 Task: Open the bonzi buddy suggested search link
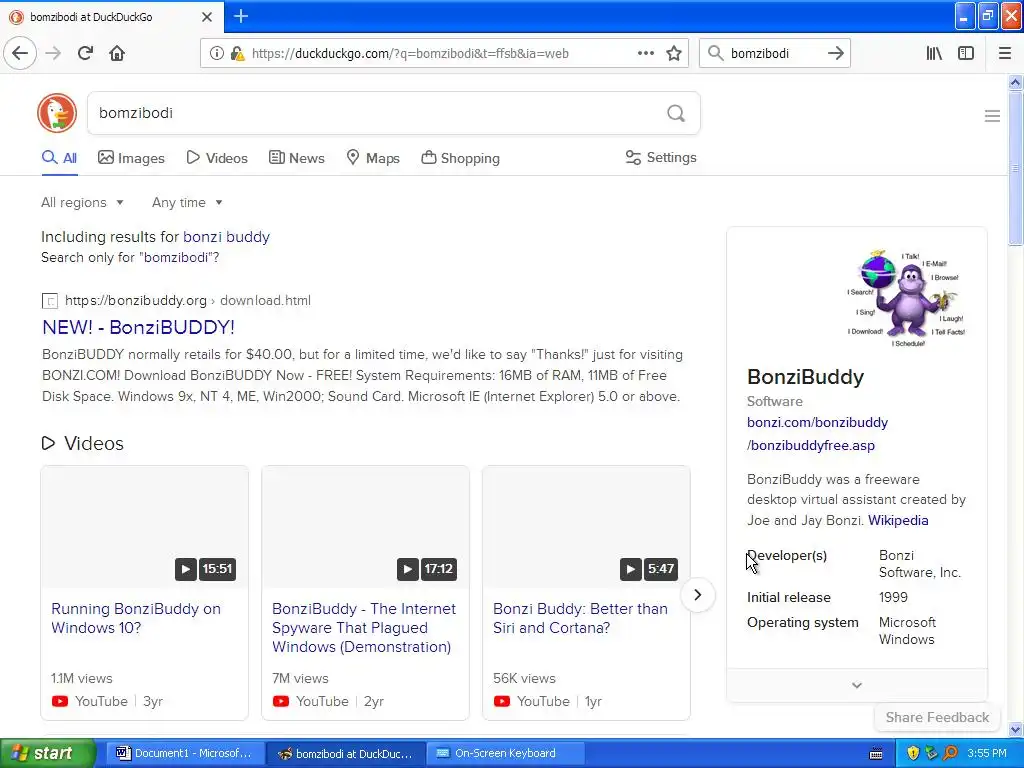click(226, 236)
